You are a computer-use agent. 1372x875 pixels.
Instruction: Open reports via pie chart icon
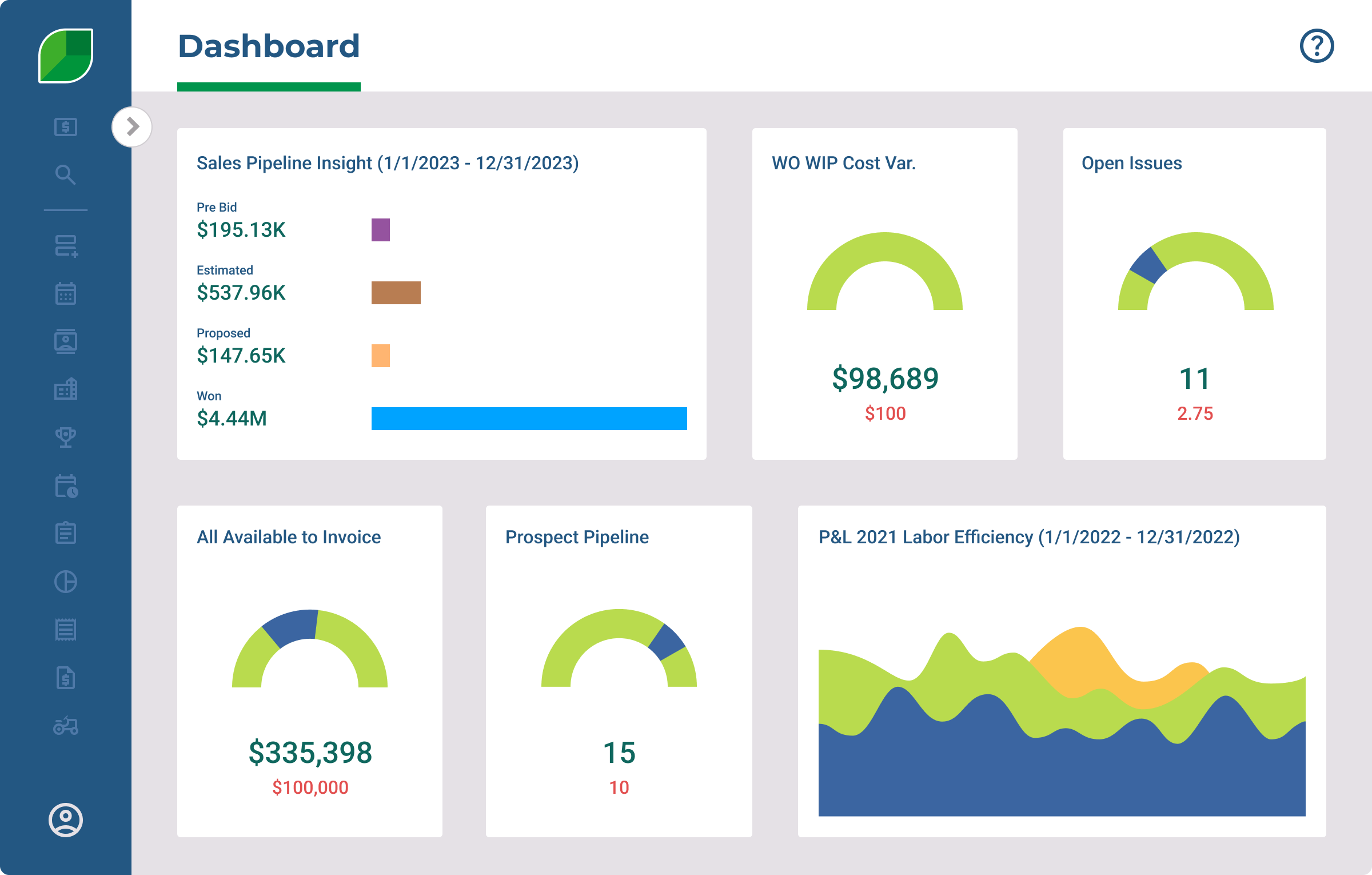coord(66,582)
